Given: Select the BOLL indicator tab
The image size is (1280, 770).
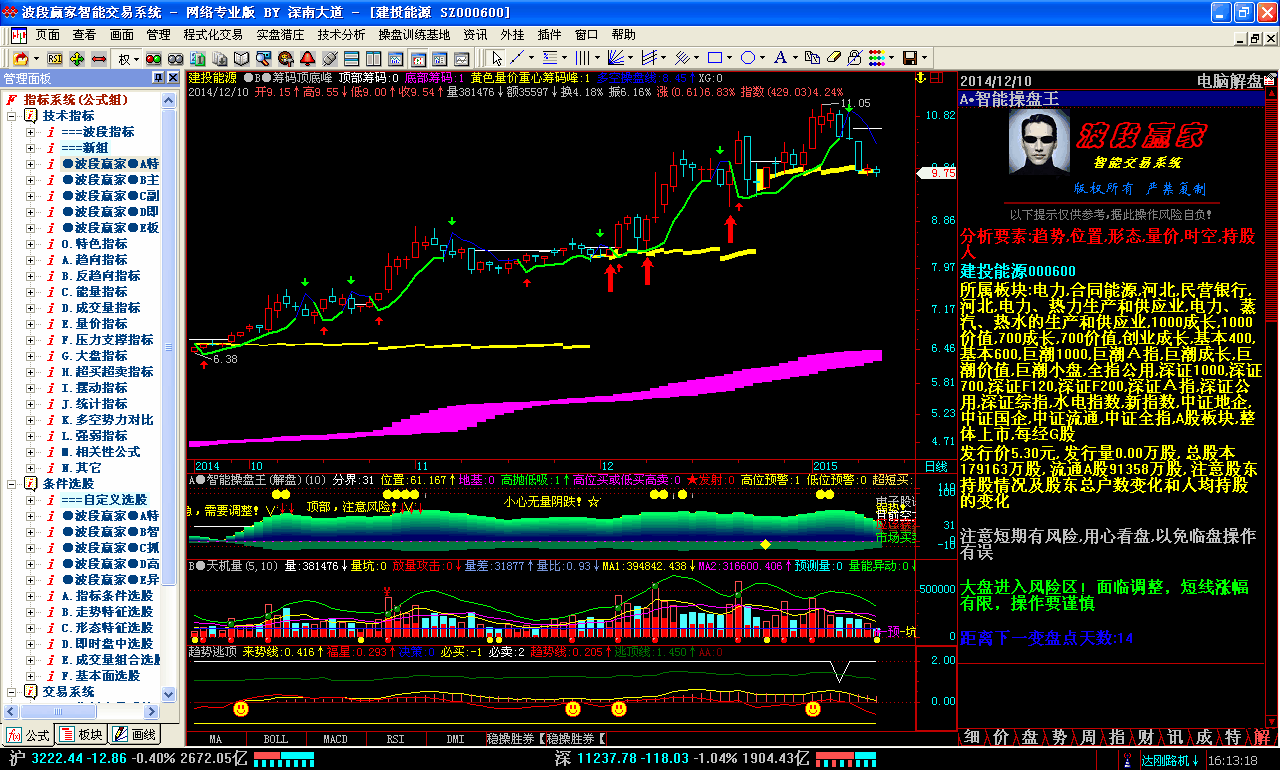Looking at the screenshot, I should click(275, 739).
